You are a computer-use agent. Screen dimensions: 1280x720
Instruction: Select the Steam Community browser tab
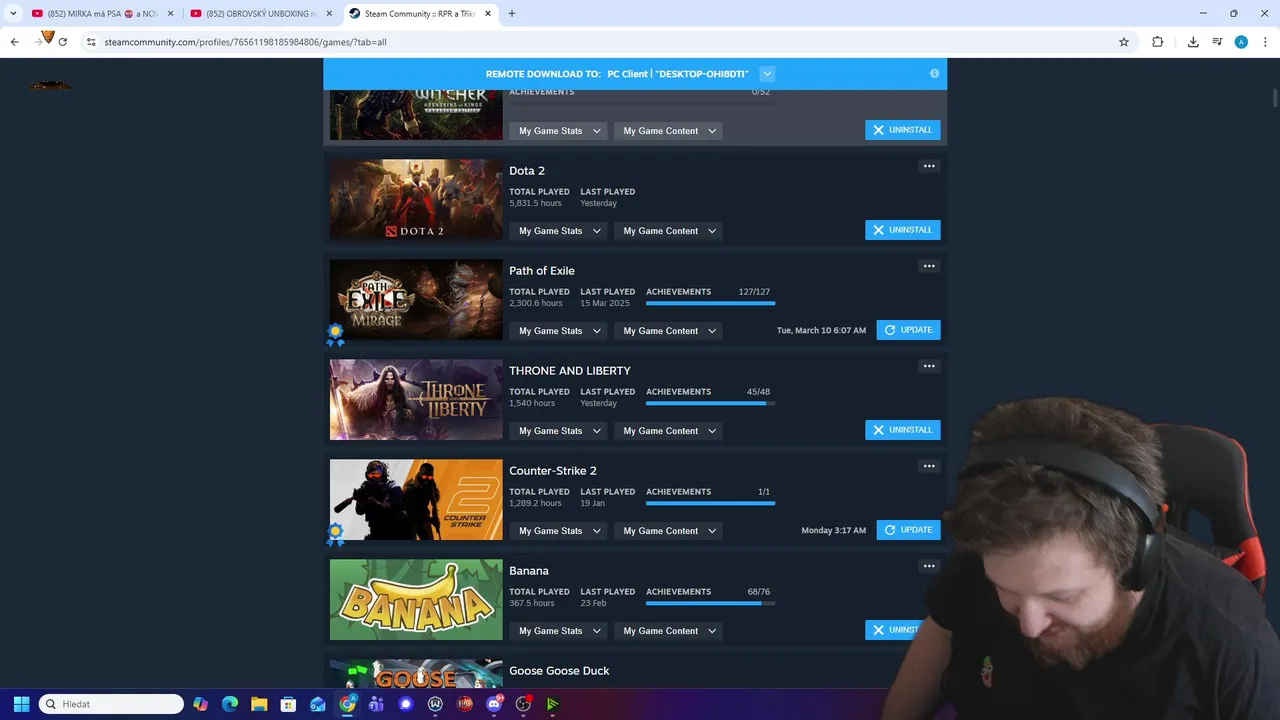(420, 14)
